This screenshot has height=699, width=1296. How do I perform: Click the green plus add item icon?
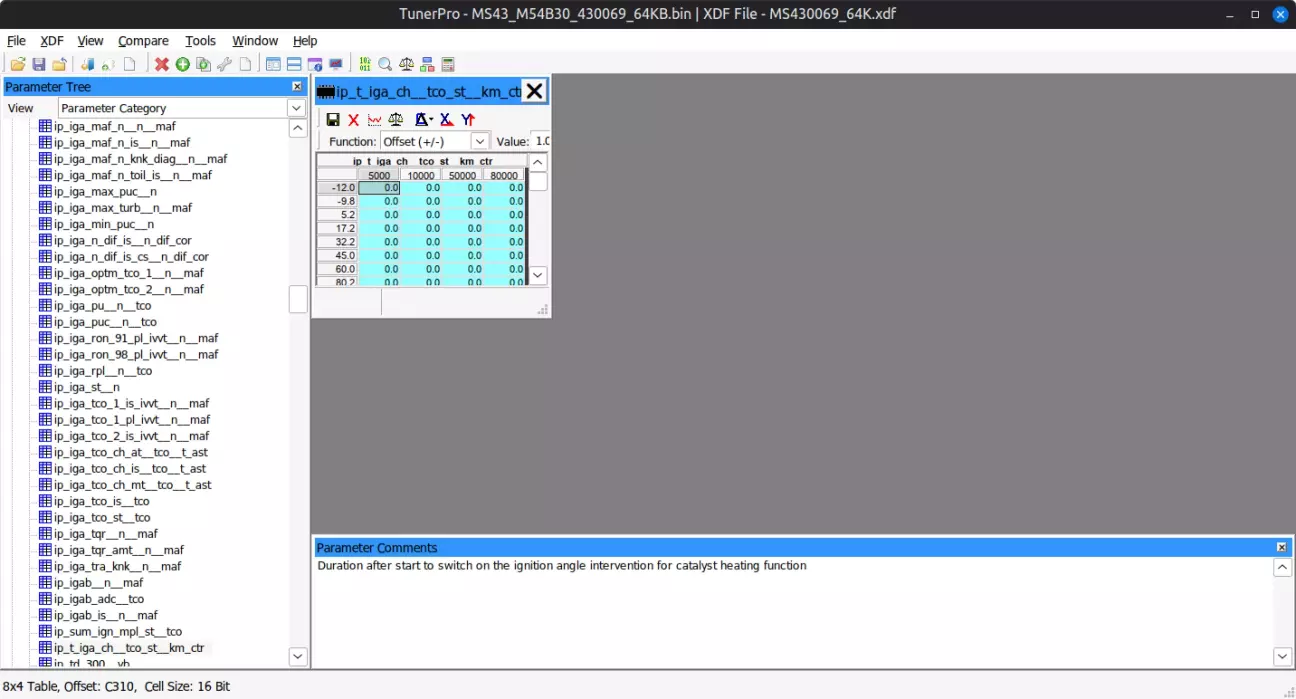click(x=183, y=64)
